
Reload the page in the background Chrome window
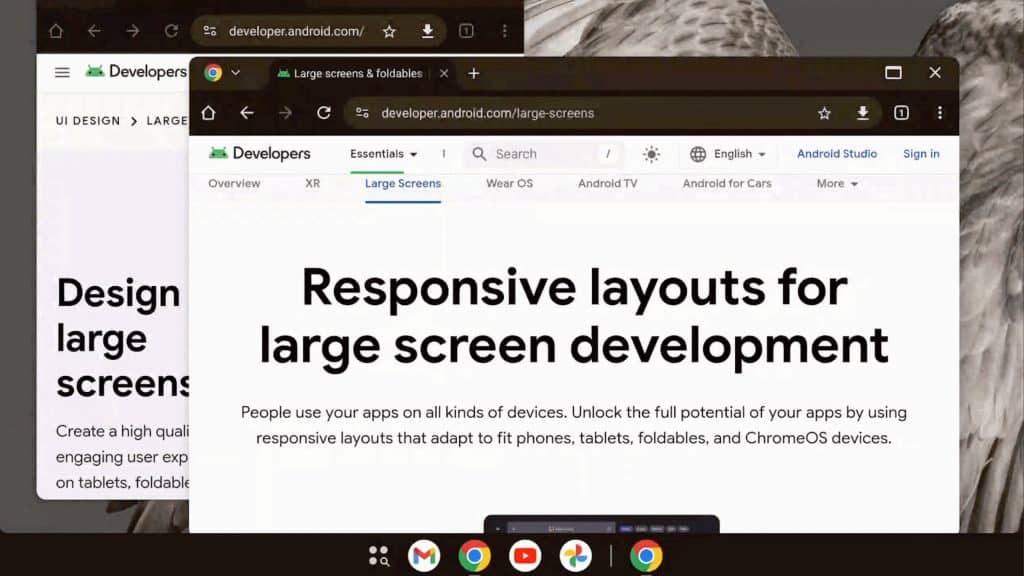[171, 31]
